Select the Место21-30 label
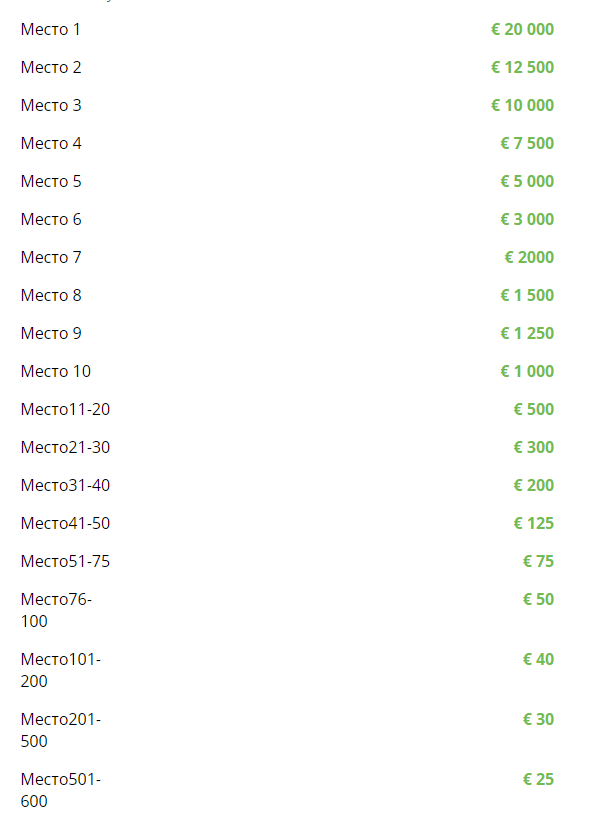The height and width of the screenshot is (822, 590). pyautogui.click(x=66, y=447)
